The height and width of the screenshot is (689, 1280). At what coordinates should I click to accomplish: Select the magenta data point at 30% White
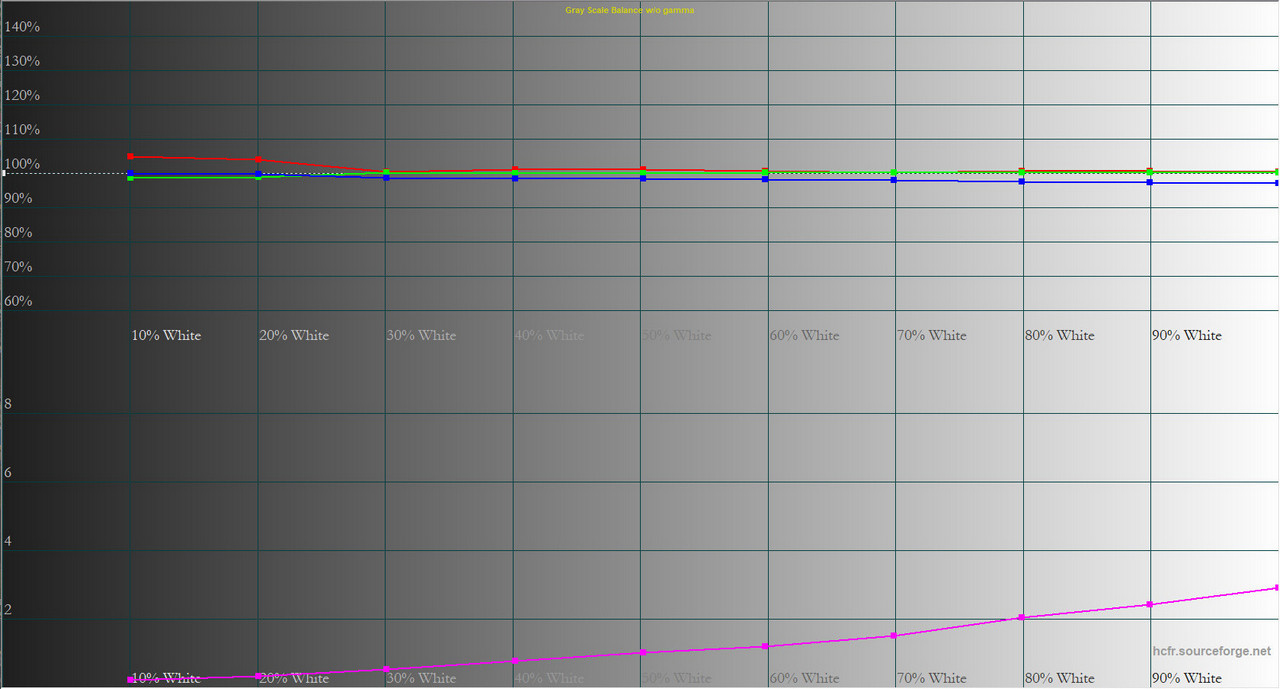(x=387, y=669)
